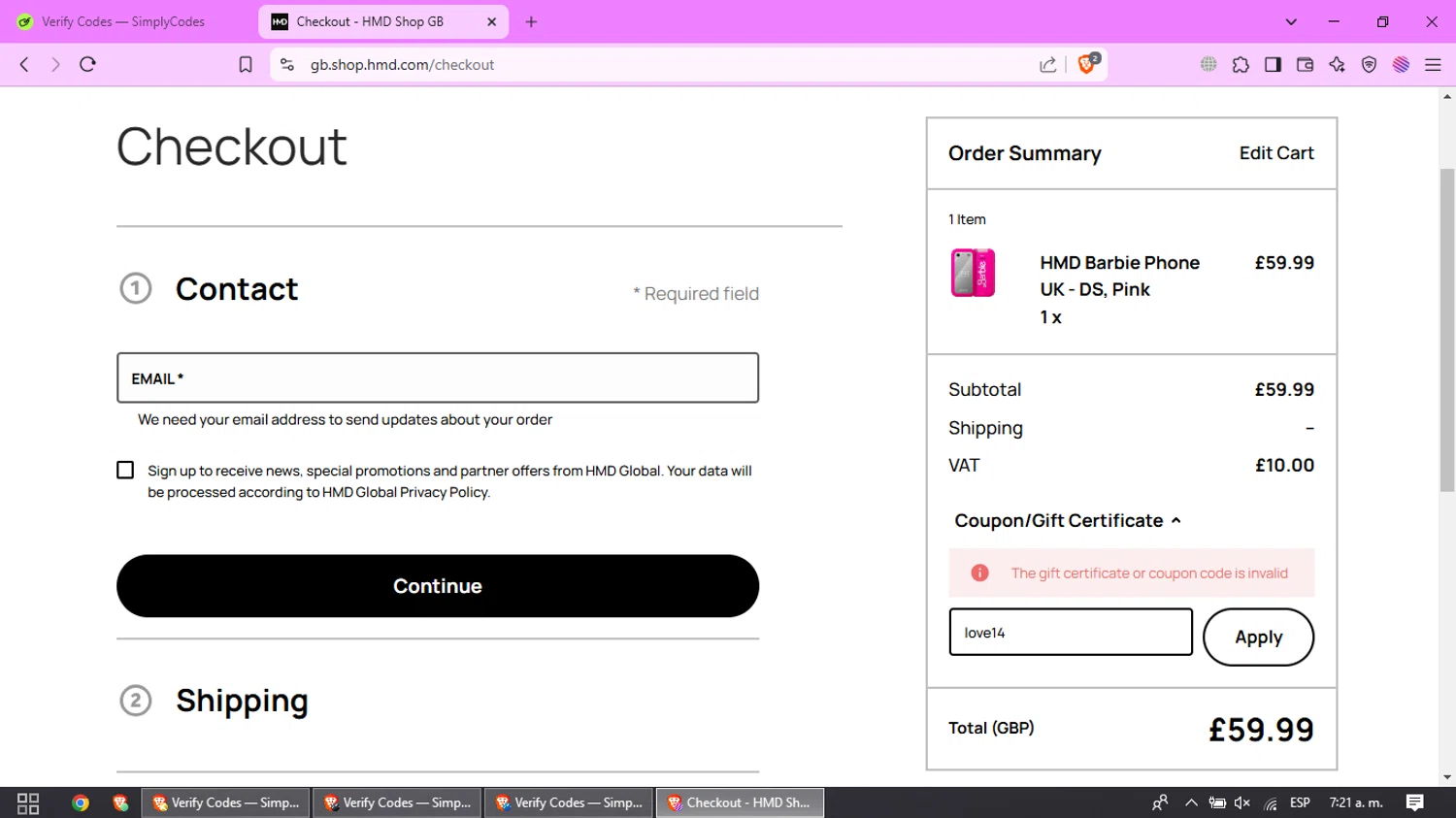The image size is (1456, 818).
Task: Open the Wi-Fi network icon
Action: [x=1271, y=802]
